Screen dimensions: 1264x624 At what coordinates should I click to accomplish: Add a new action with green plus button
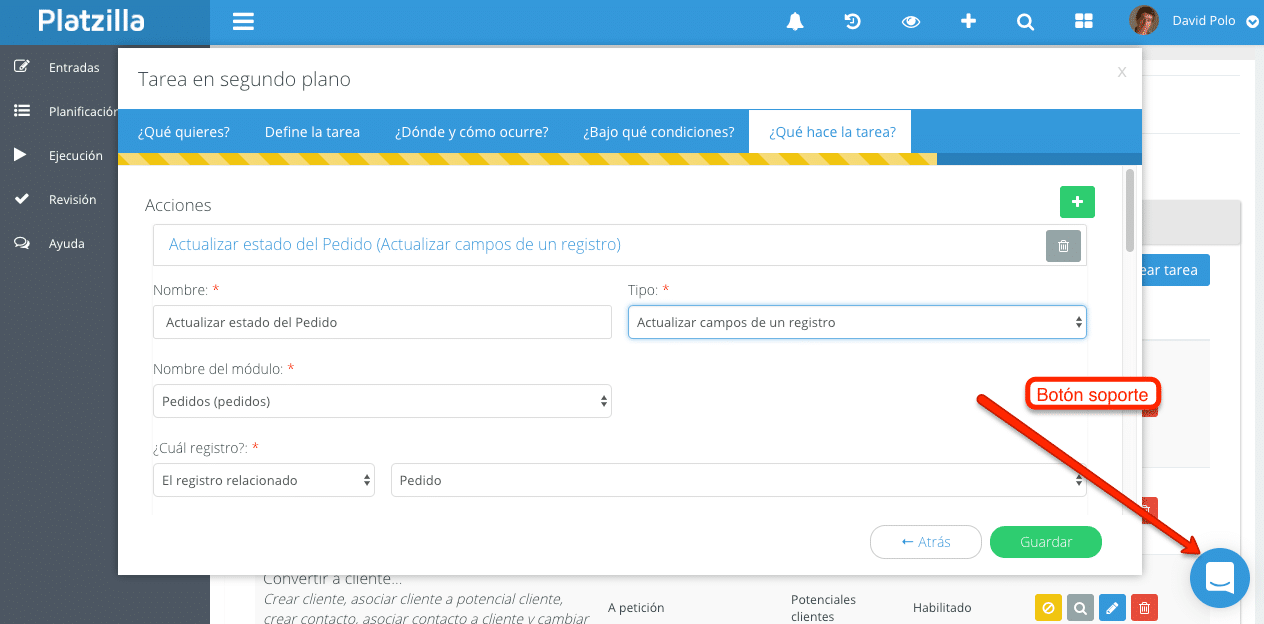tap(1077, 202)
